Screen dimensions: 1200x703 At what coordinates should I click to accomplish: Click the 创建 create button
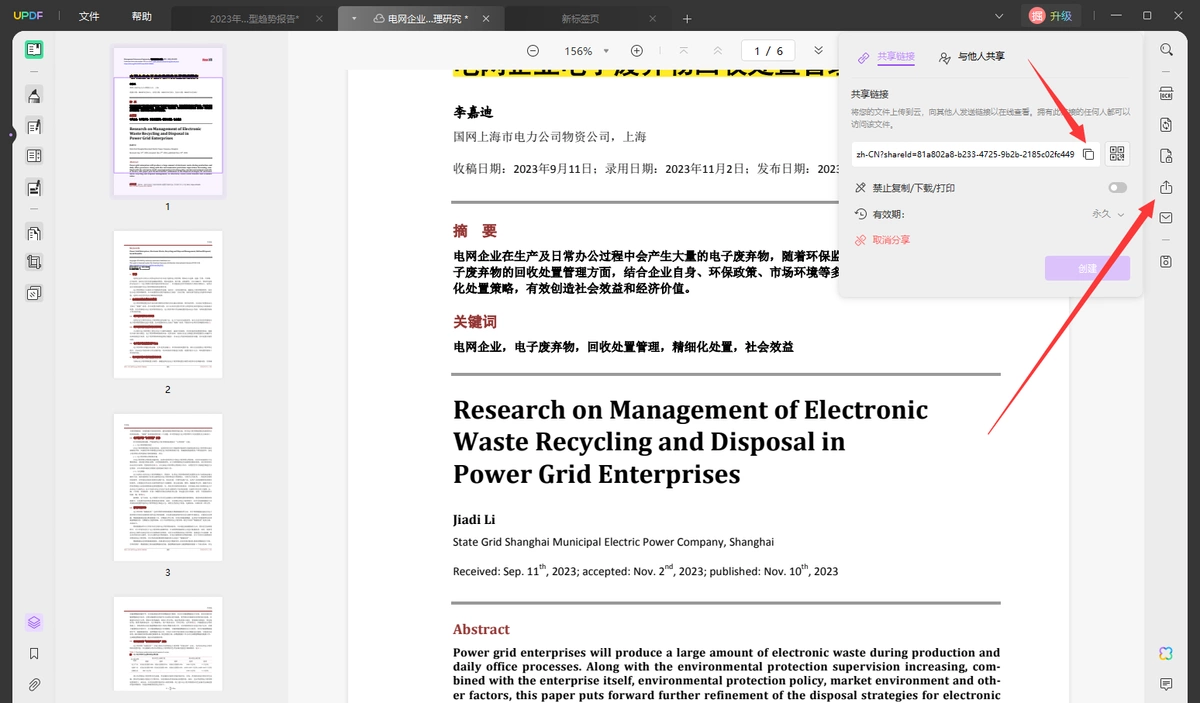pyautogui.click(x=1087, y=268)
